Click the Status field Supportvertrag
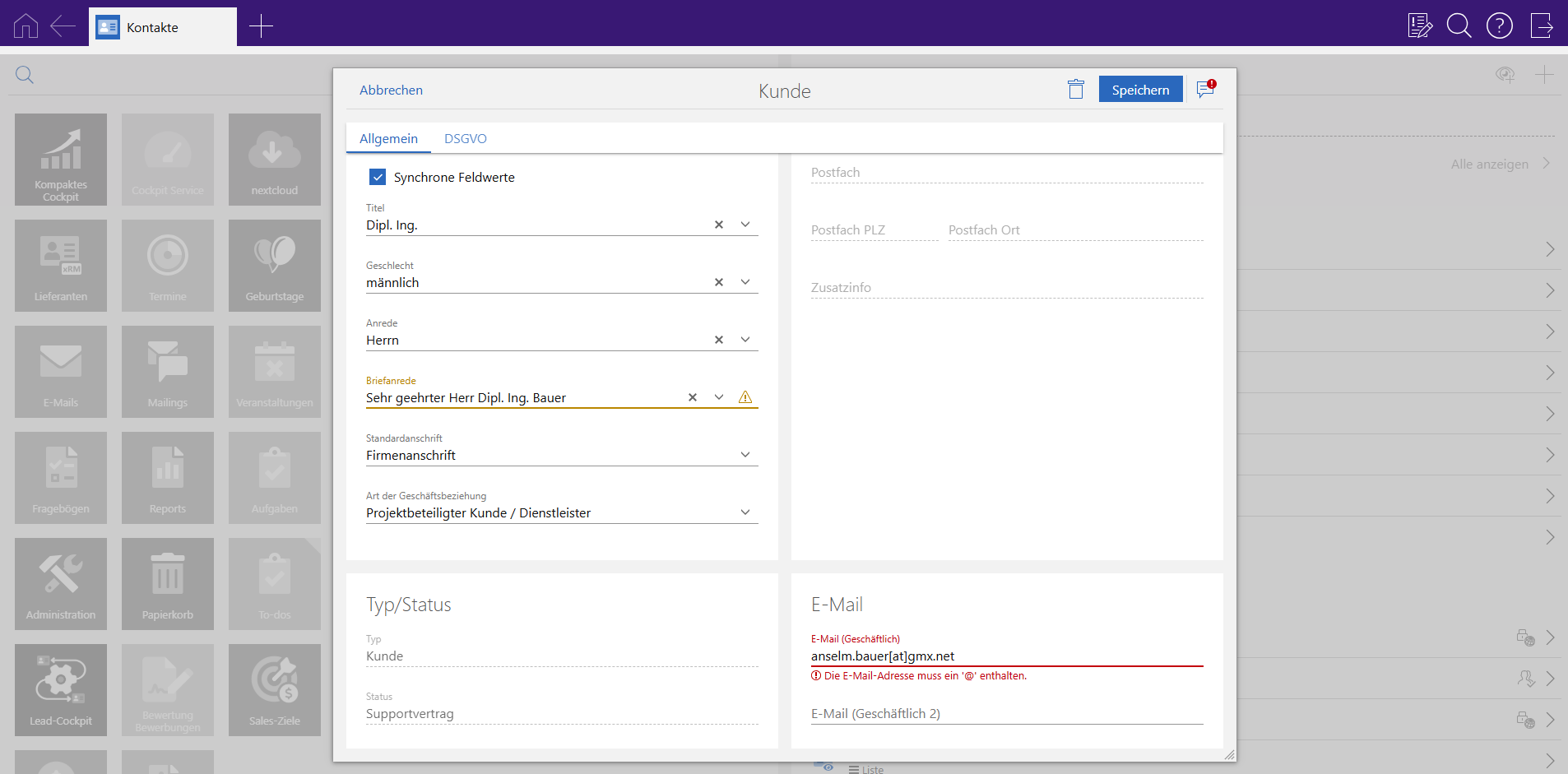The height and width of the screenshot is (774, 1568). coord(562,714)
